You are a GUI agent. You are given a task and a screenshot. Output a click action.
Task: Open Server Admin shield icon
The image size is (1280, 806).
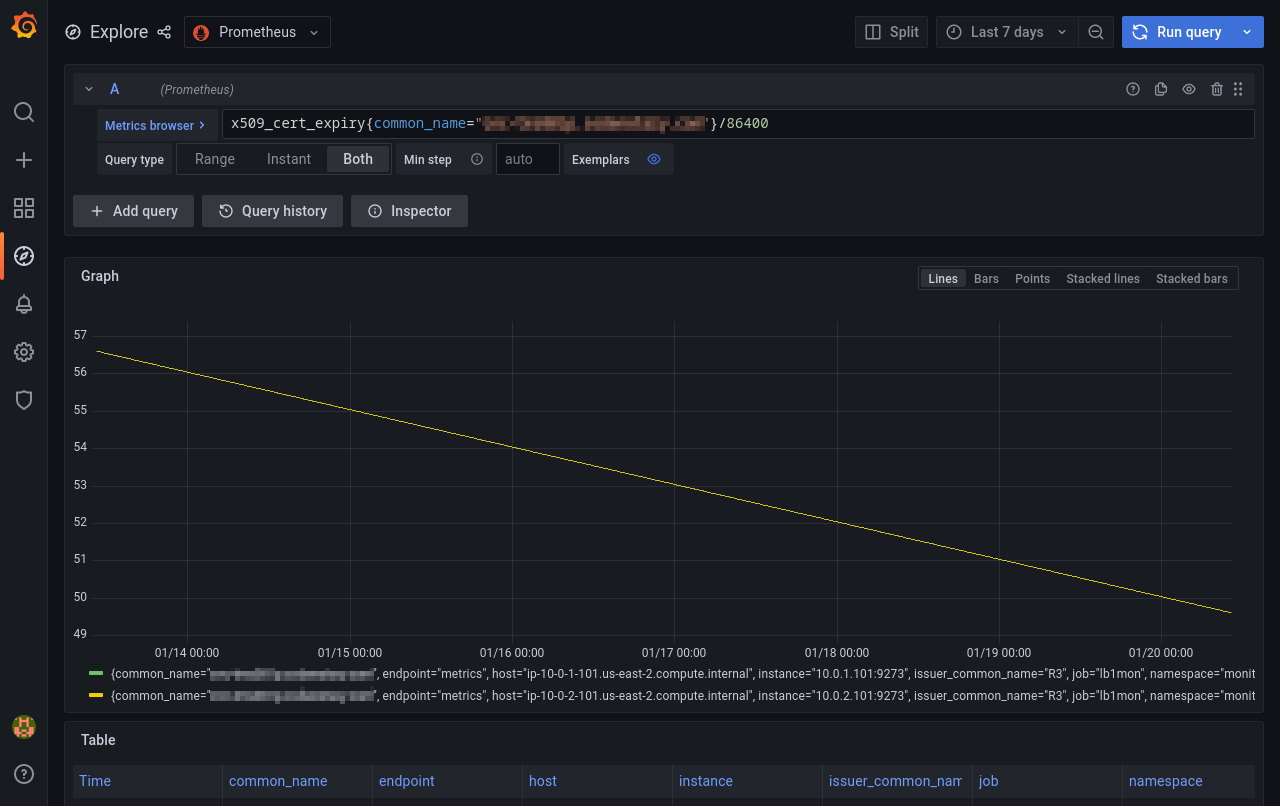pos(24,400)
